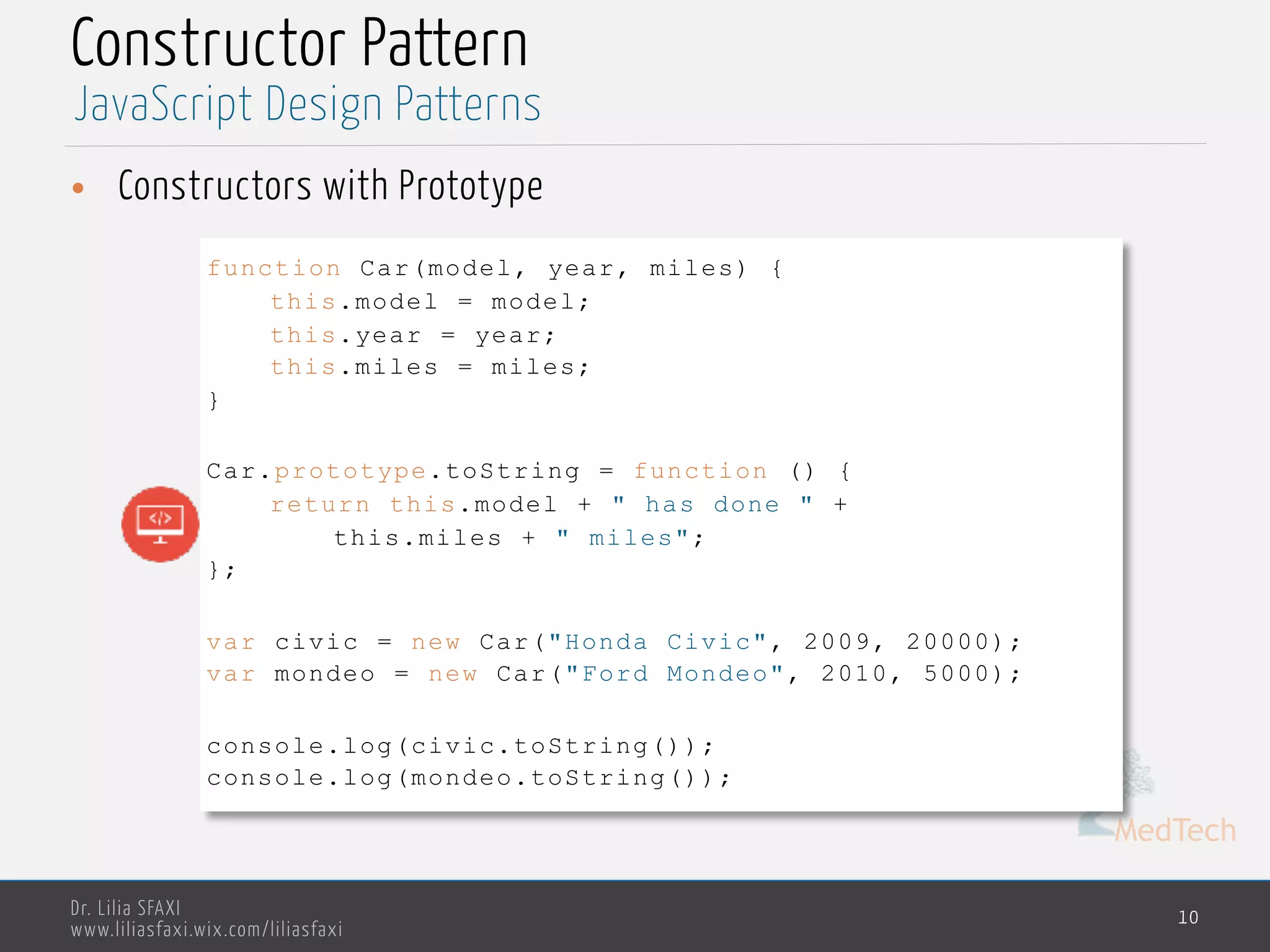Click the "Honda Civic" string literal
This screenshot has height=952, width=1270.
tap(659, 642)
